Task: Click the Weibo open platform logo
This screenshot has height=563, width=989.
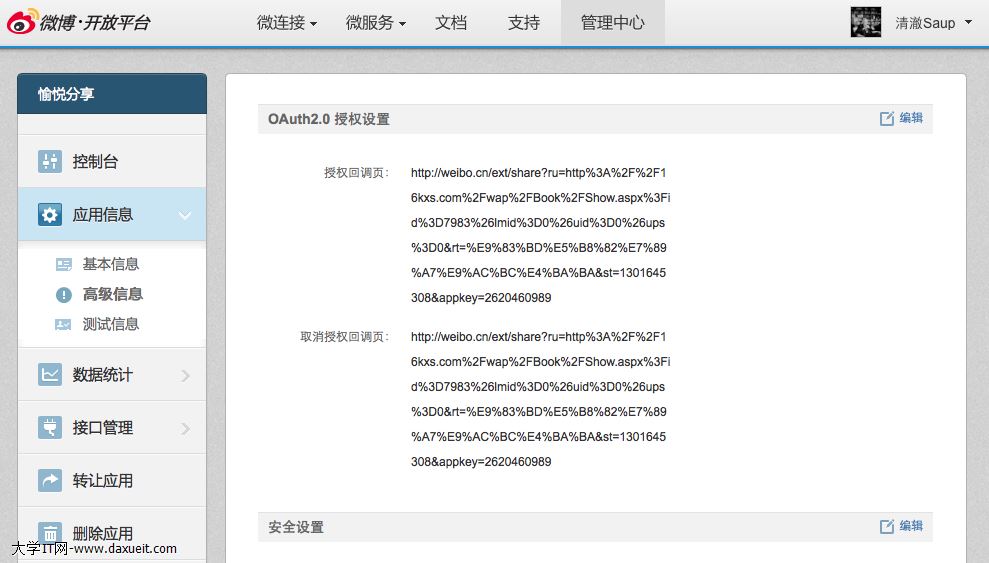Action: coord(78,22)
